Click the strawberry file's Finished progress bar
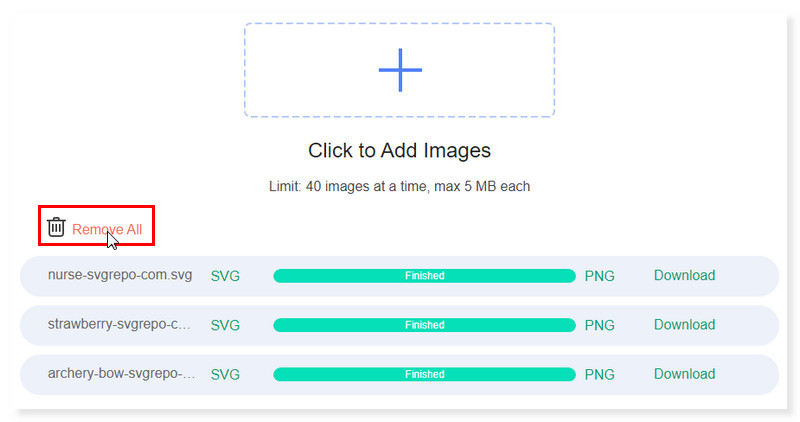The width and height of the screenshot is (800, 422). click(x=424, y=325)
